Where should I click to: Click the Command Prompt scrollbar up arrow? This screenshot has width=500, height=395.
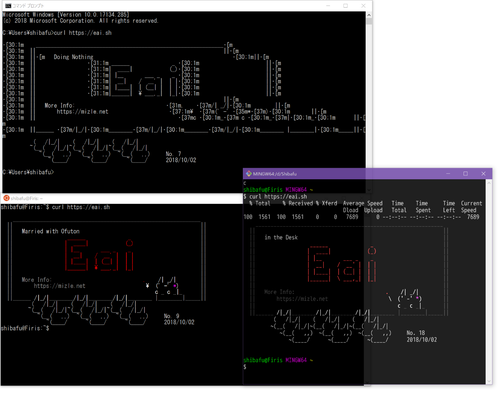coord(369,15)
